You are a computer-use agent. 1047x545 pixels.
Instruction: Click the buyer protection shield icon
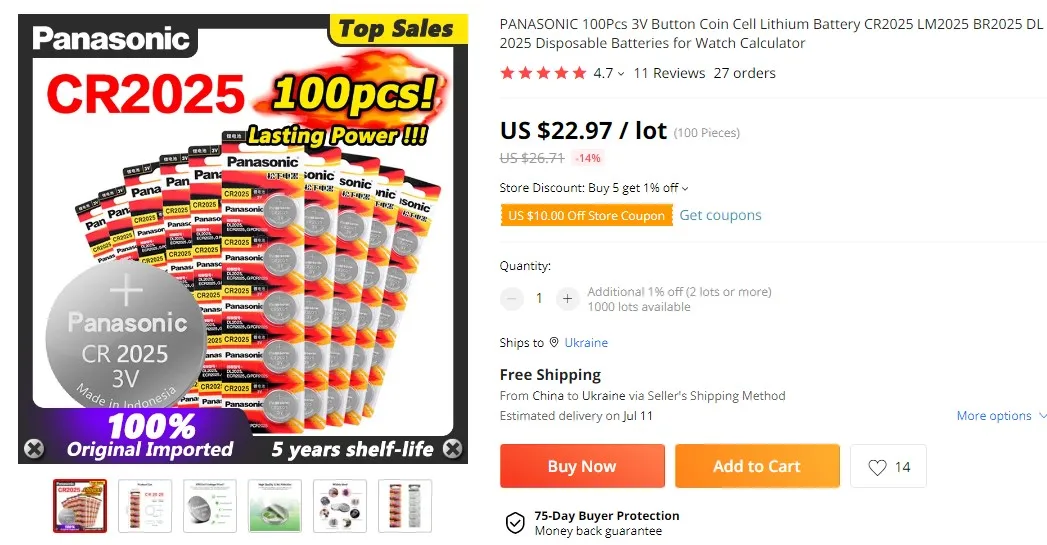(515, 523)
